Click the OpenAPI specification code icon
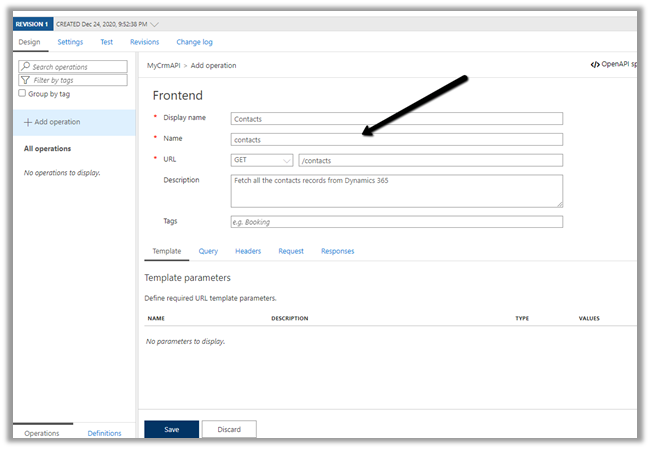The width and height of the screenshot is (650, 449). (595, 64)
